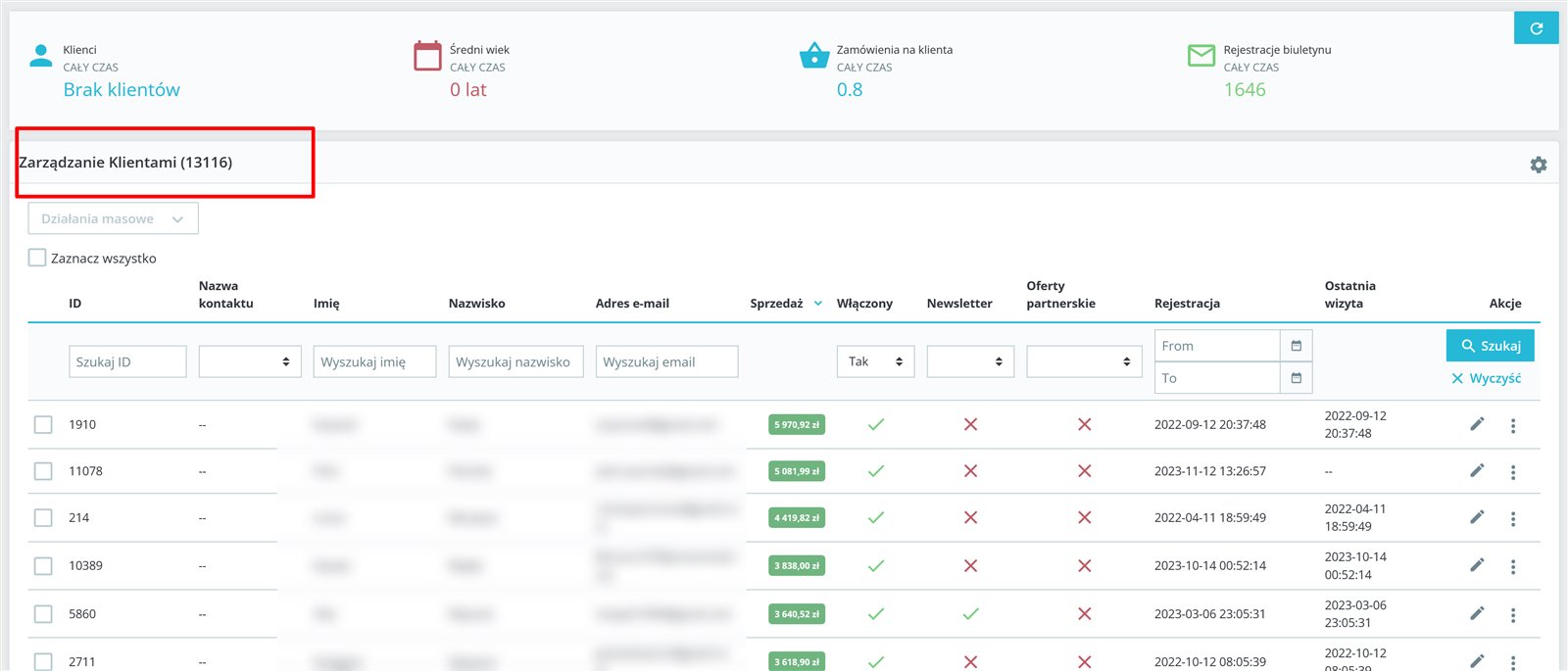Toggle newsletter status for customer 5860
The height and width of the screenshot is (671, 1568).
coord(970,614)
